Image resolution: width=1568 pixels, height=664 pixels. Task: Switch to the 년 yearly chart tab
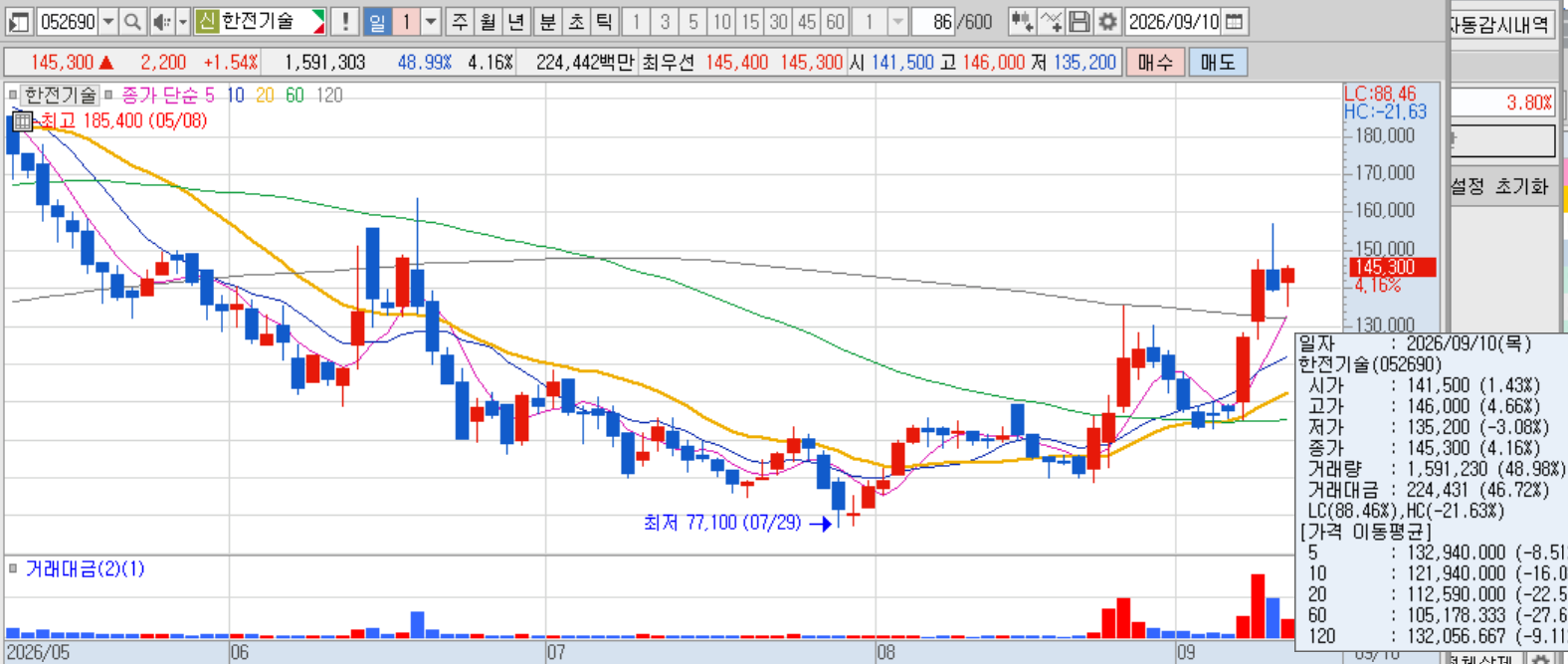click(x=516, y=21)
